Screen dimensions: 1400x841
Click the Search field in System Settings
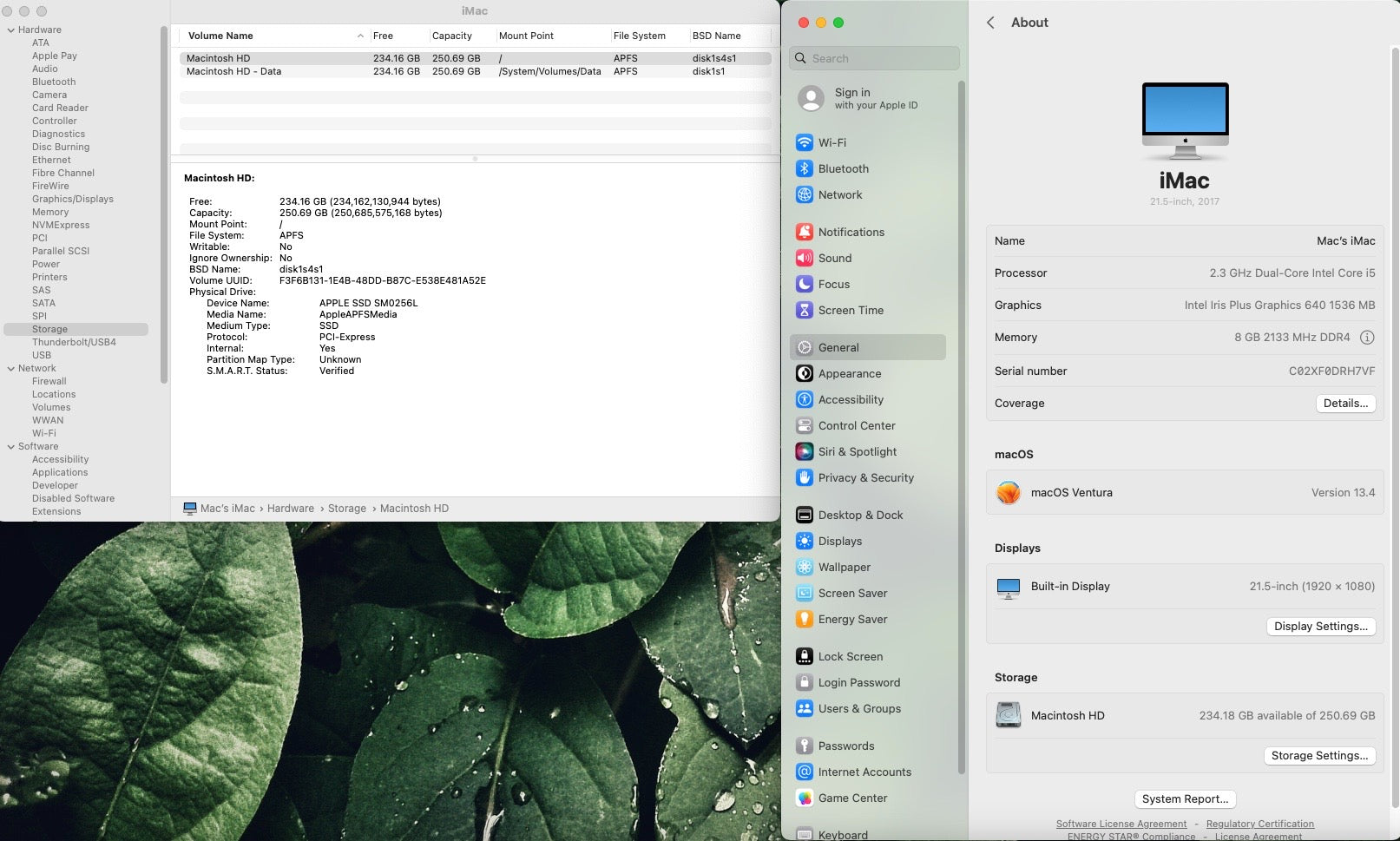pos(875,58)
